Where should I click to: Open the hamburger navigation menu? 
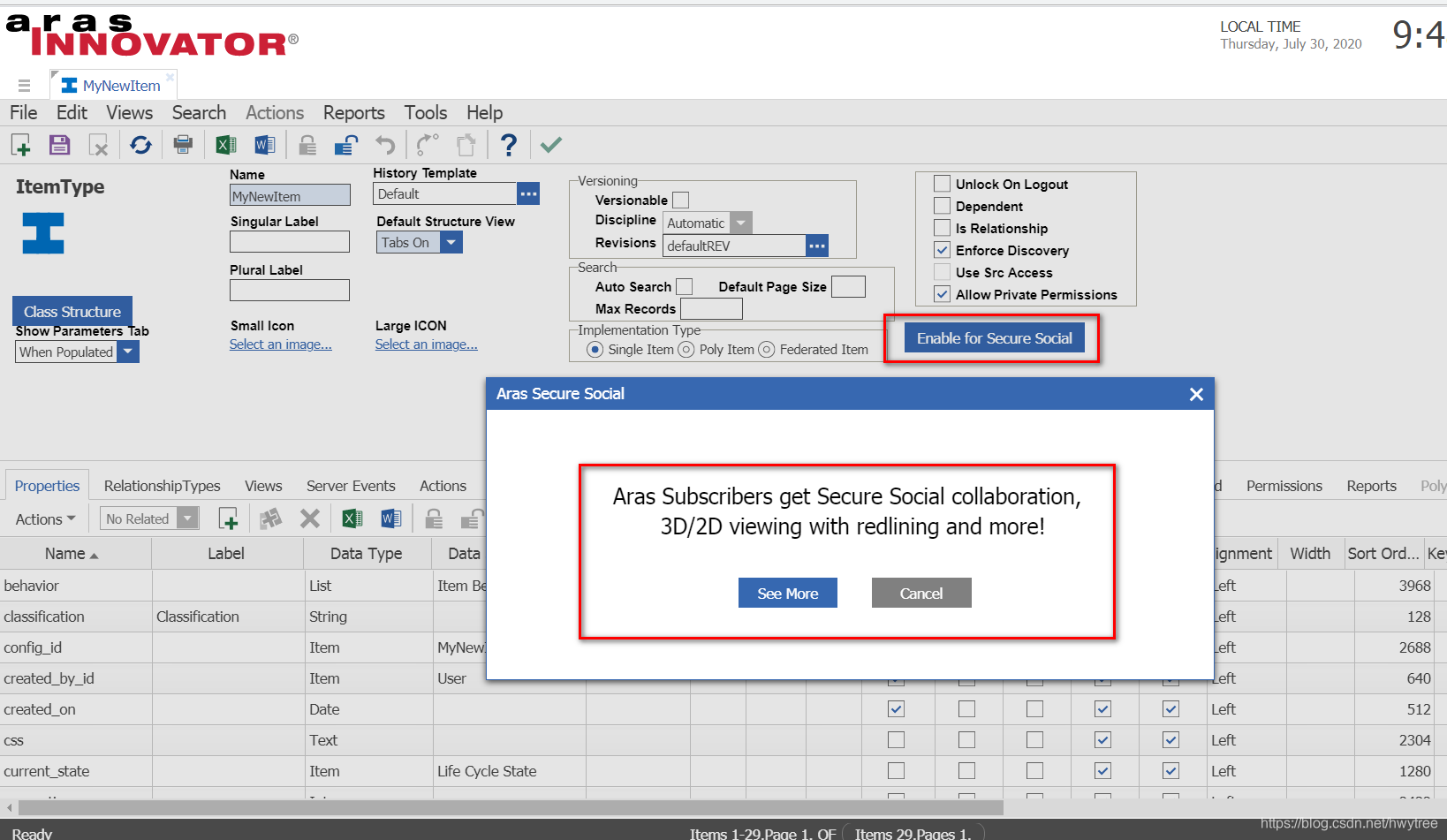point(24,86)
